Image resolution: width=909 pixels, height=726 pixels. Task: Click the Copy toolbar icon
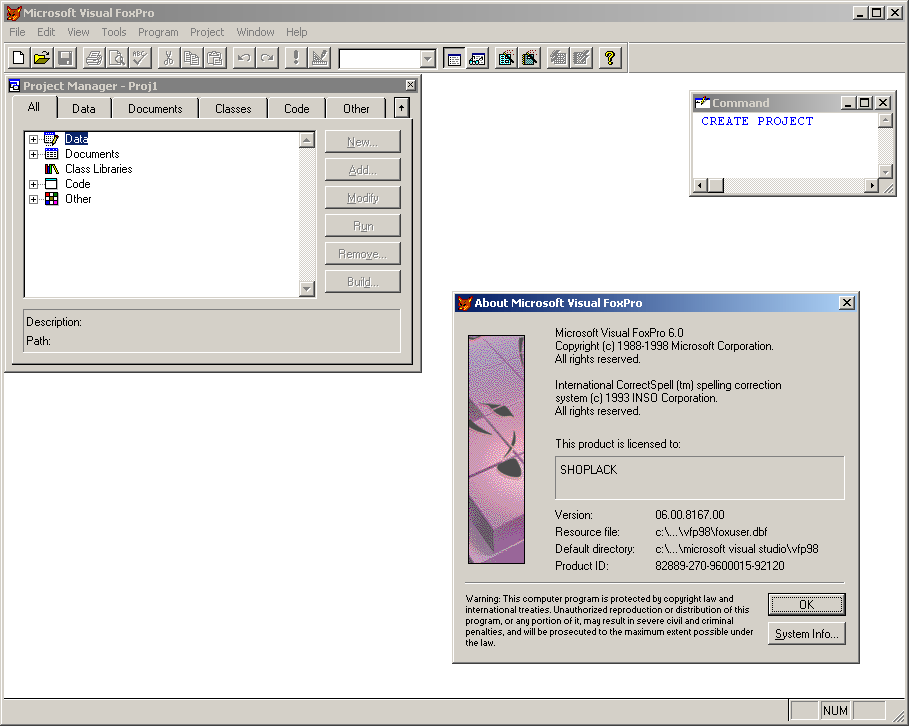pyautogui.click(x=191, y=58)
